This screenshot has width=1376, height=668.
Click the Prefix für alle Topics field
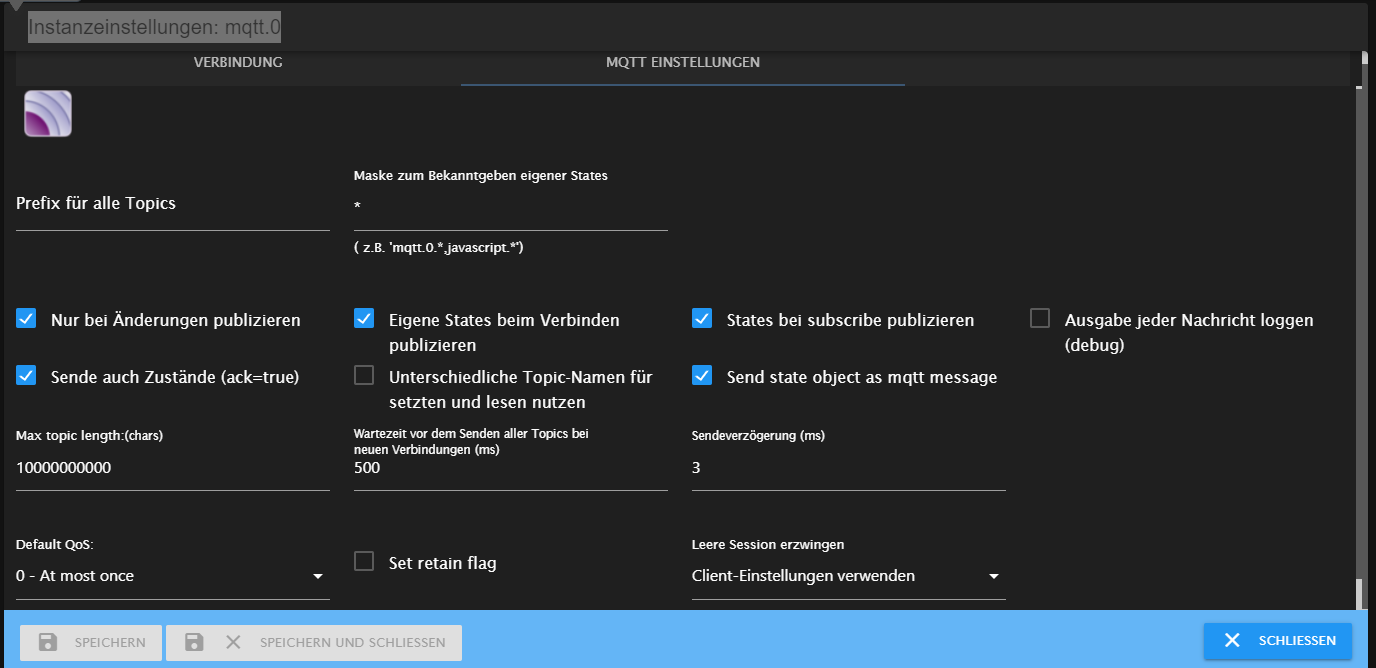173,204
